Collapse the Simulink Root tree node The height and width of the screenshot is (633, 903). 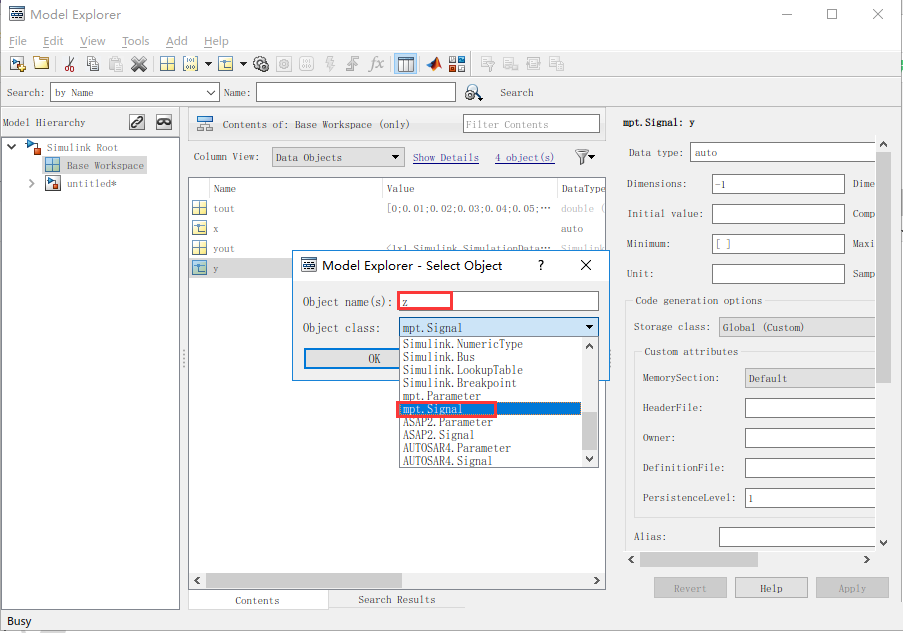[12, 147]
